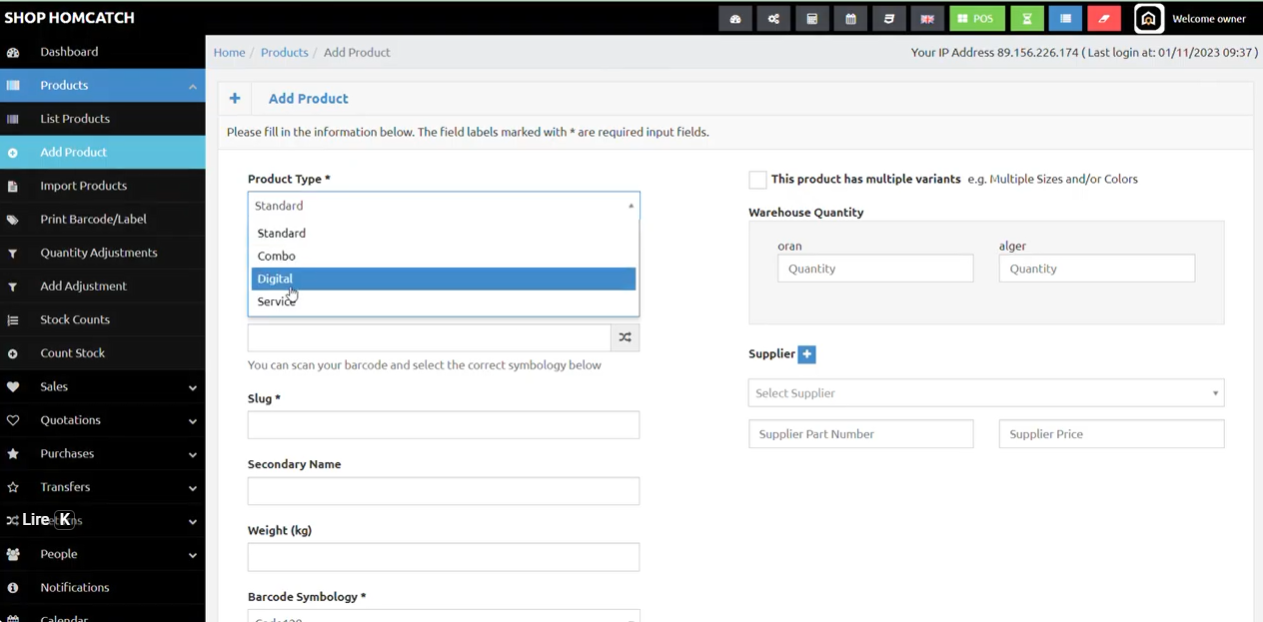Click the Slug input field
1263x622 pixels.
pos(444,425)
